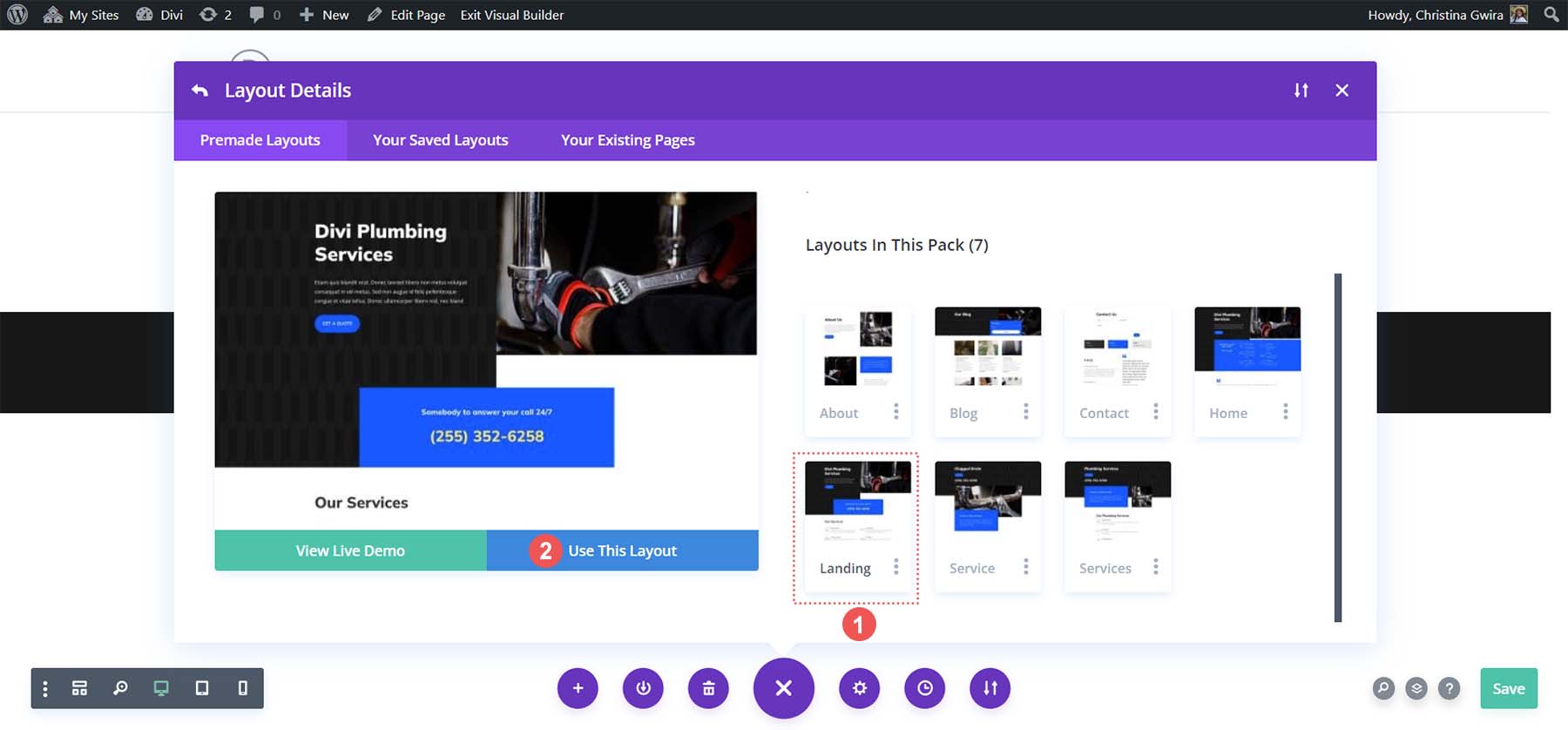Click the WordPress logo in admin bar
Image resolution: width=1568 pixels, height=730 pixels.
(x=17, y=15)
